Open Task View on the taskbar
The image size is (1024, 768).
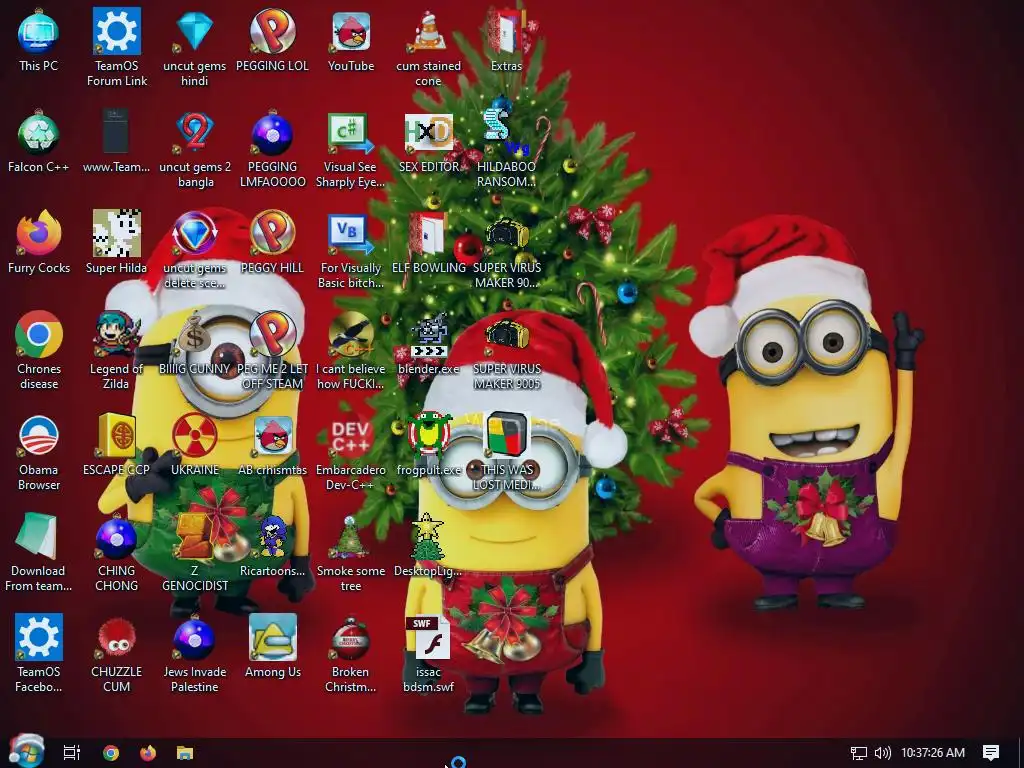[x=71, y=752]
